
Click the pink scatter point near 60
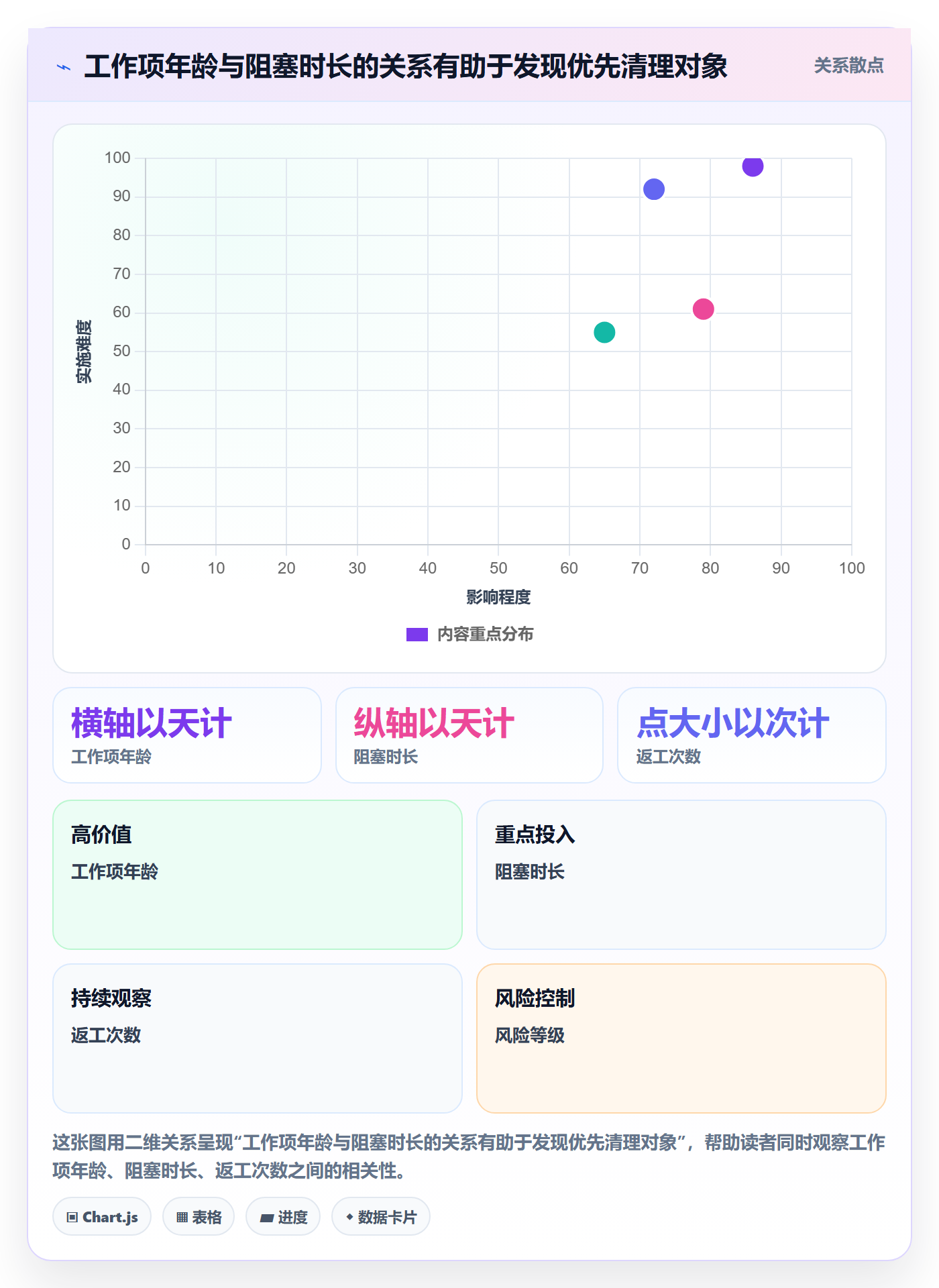pos(703,309)
